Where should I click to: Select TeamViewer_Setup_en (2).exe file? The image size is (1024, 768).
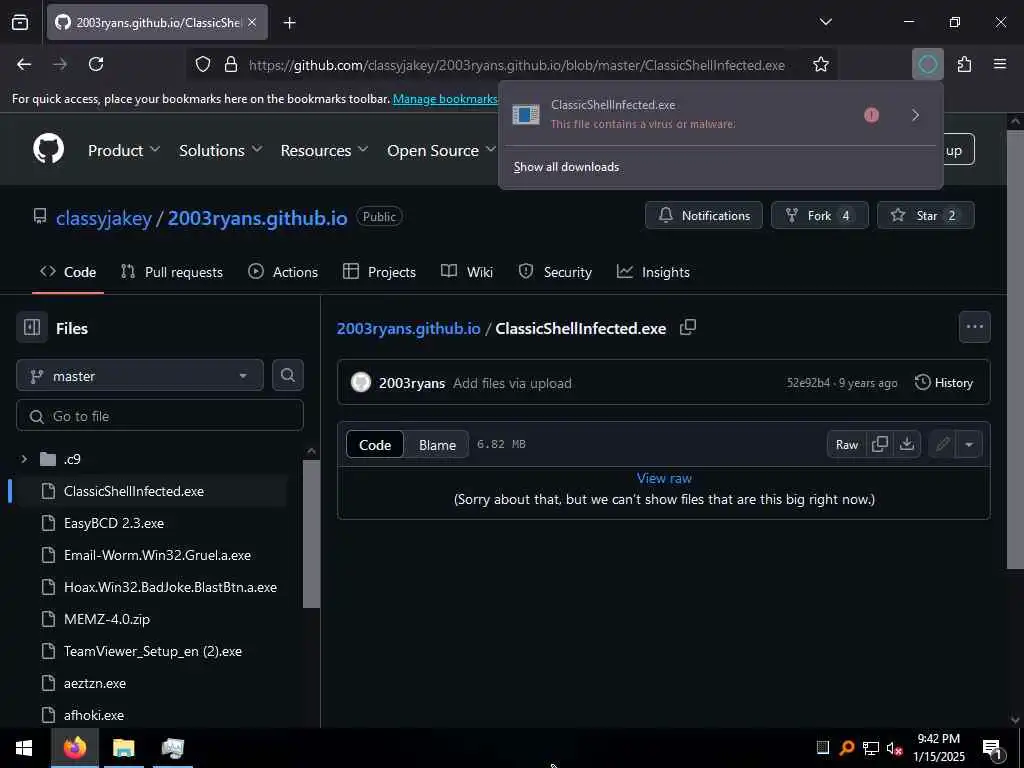[x=152, y=651]
